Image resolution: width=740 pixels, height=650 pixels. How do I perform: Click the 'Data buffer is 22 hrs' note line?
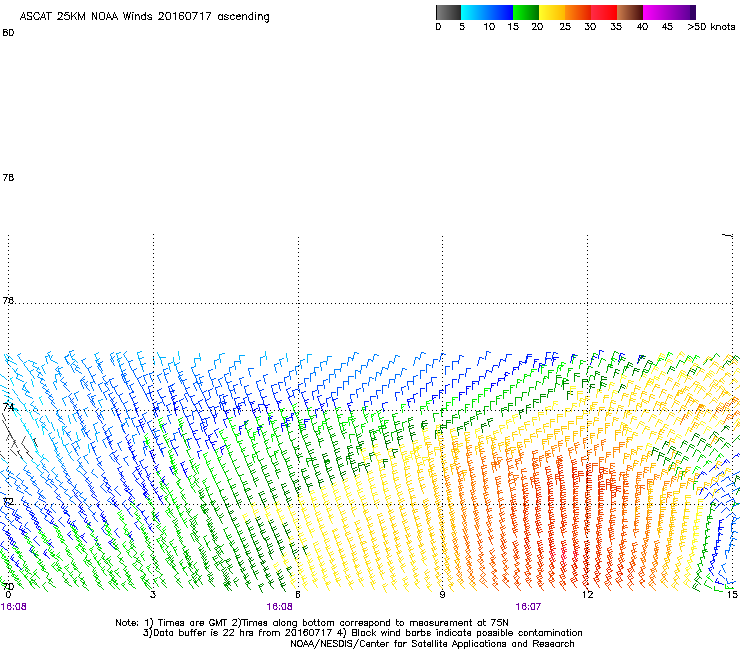(363, 633)
